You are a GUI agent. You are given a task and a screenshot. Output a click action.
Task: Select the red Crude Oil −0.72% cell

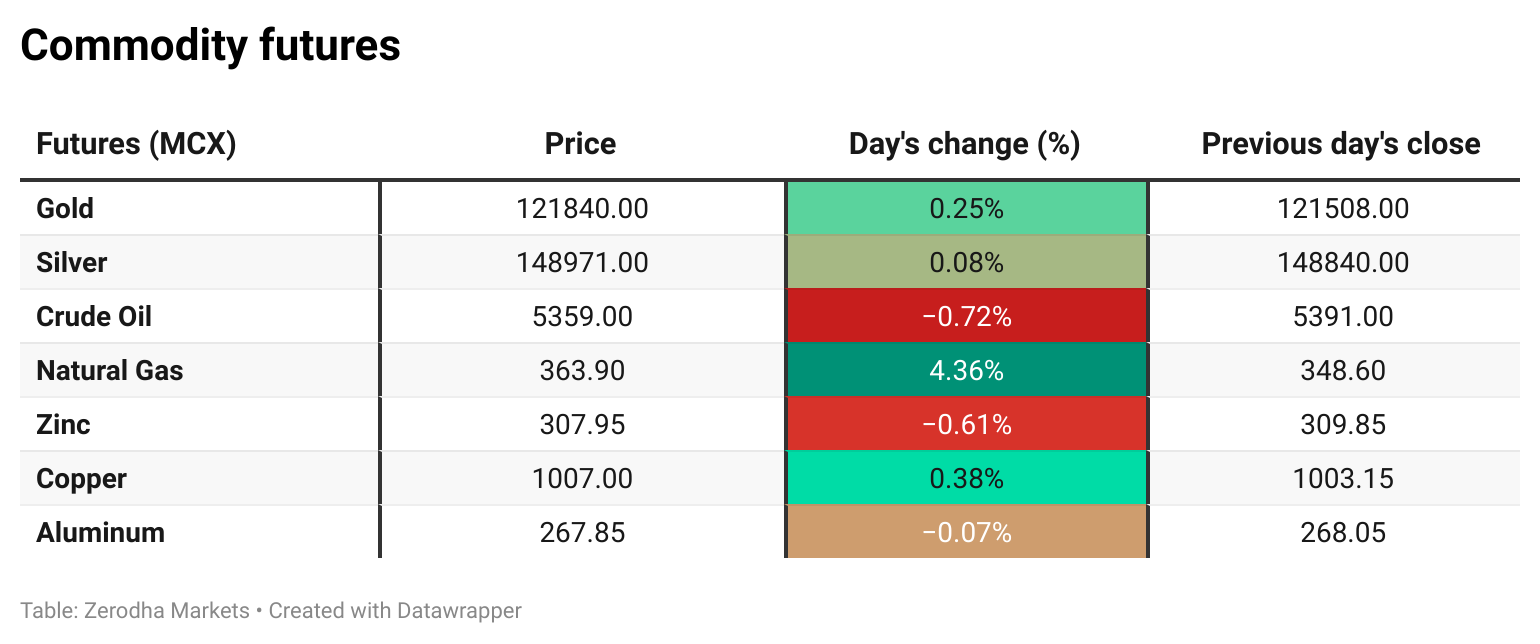point(966,317)
